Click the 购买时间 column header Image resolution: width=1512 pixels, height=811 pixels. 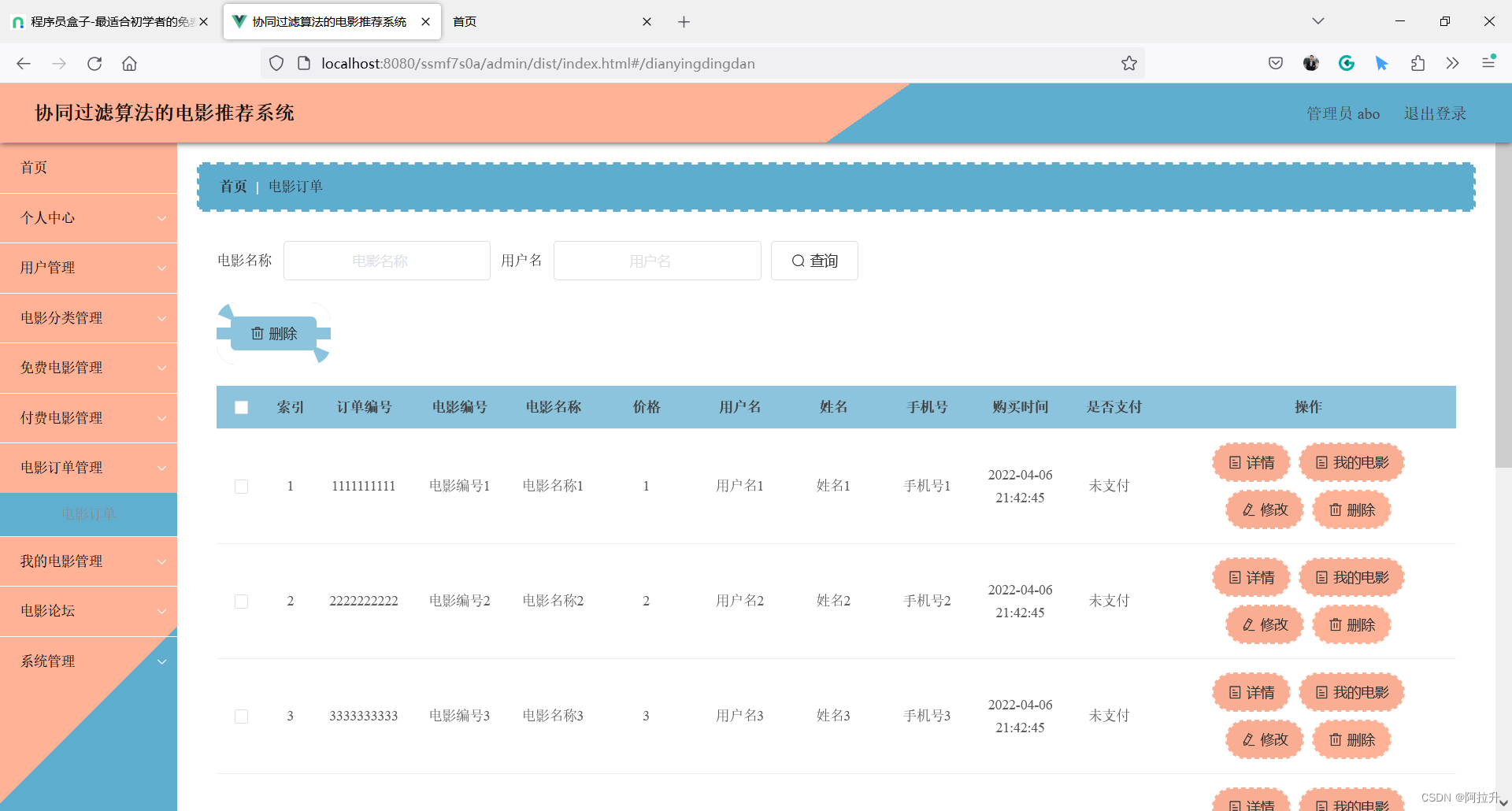pos(1021,407)
